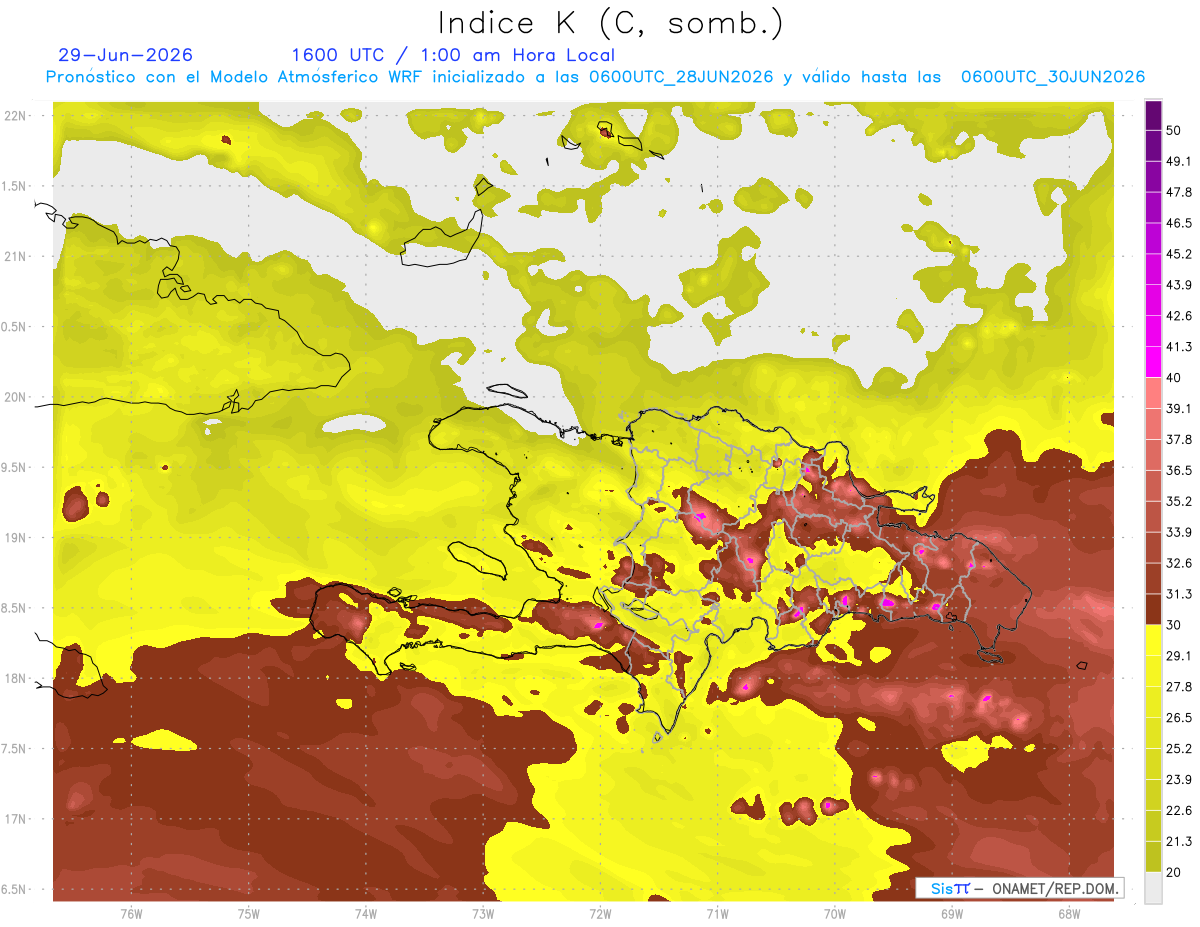
Task: Click the colorbar value "22.6"
Action: click(1179, 811)
